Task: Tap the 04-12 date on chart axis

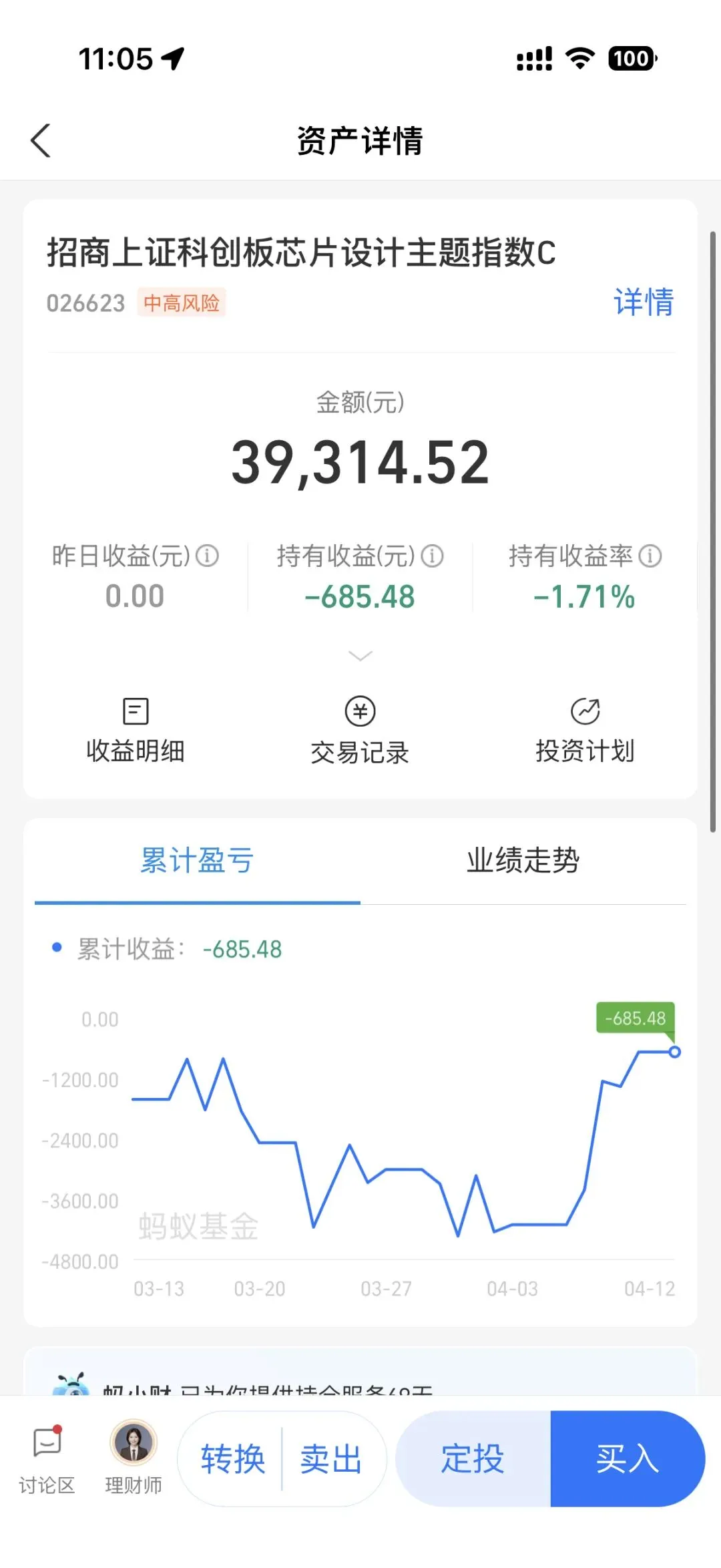Action: (x=650, y=1288)
